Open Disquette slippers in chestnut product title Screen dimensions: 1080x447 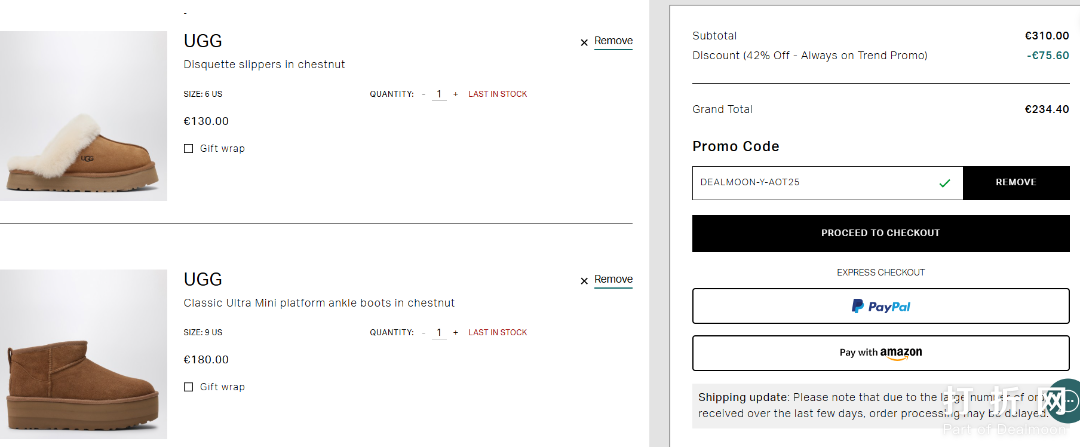[x=264, y=65]
